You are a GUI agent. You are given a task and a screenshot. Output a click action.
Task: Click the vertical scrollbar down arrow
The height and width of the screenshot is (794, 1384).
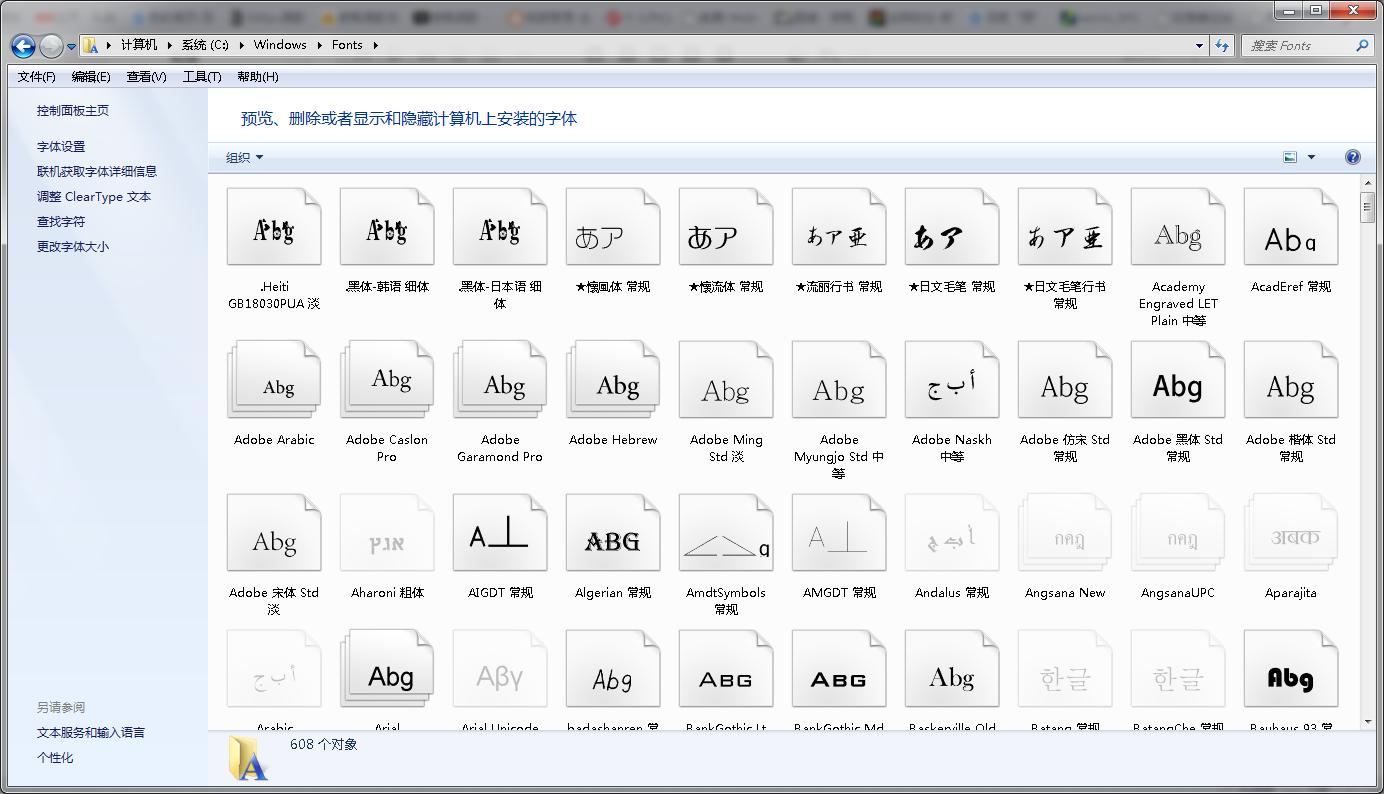pos(1366,720)
